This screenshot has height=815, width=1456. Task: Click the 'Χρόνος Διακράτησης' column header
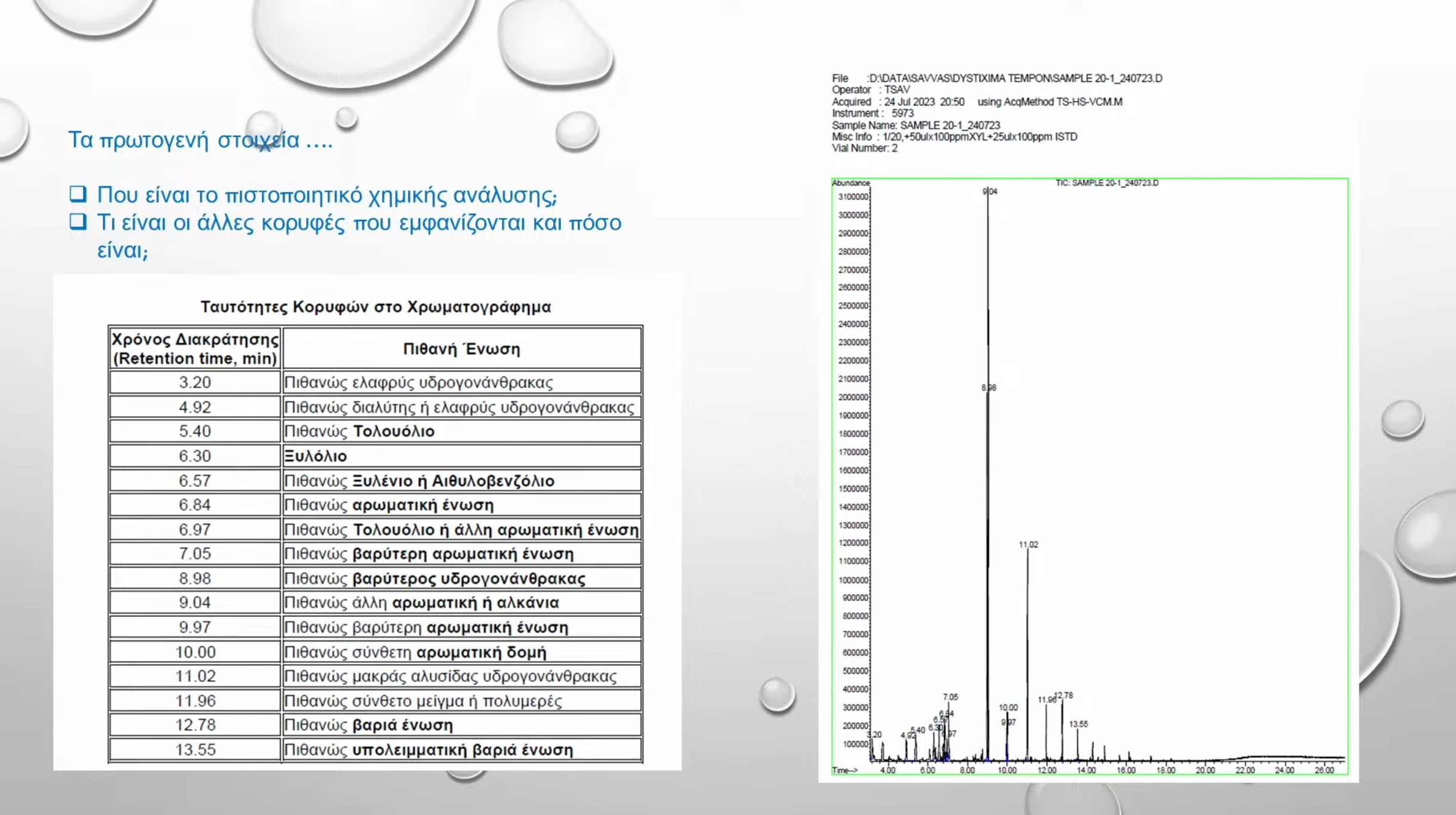click(195, 349)
